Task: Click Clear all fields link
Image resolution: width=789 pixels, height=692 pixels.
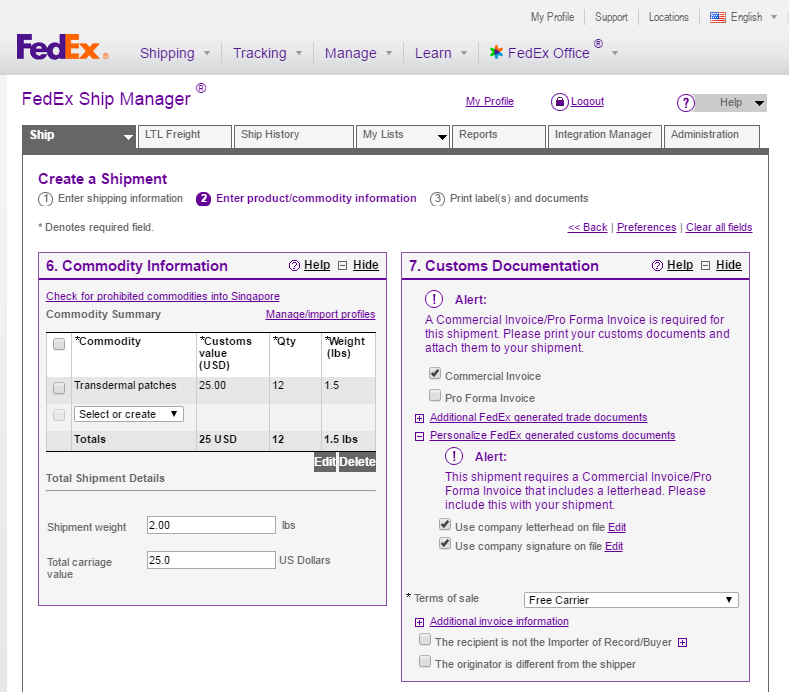Action: (719, 227)
